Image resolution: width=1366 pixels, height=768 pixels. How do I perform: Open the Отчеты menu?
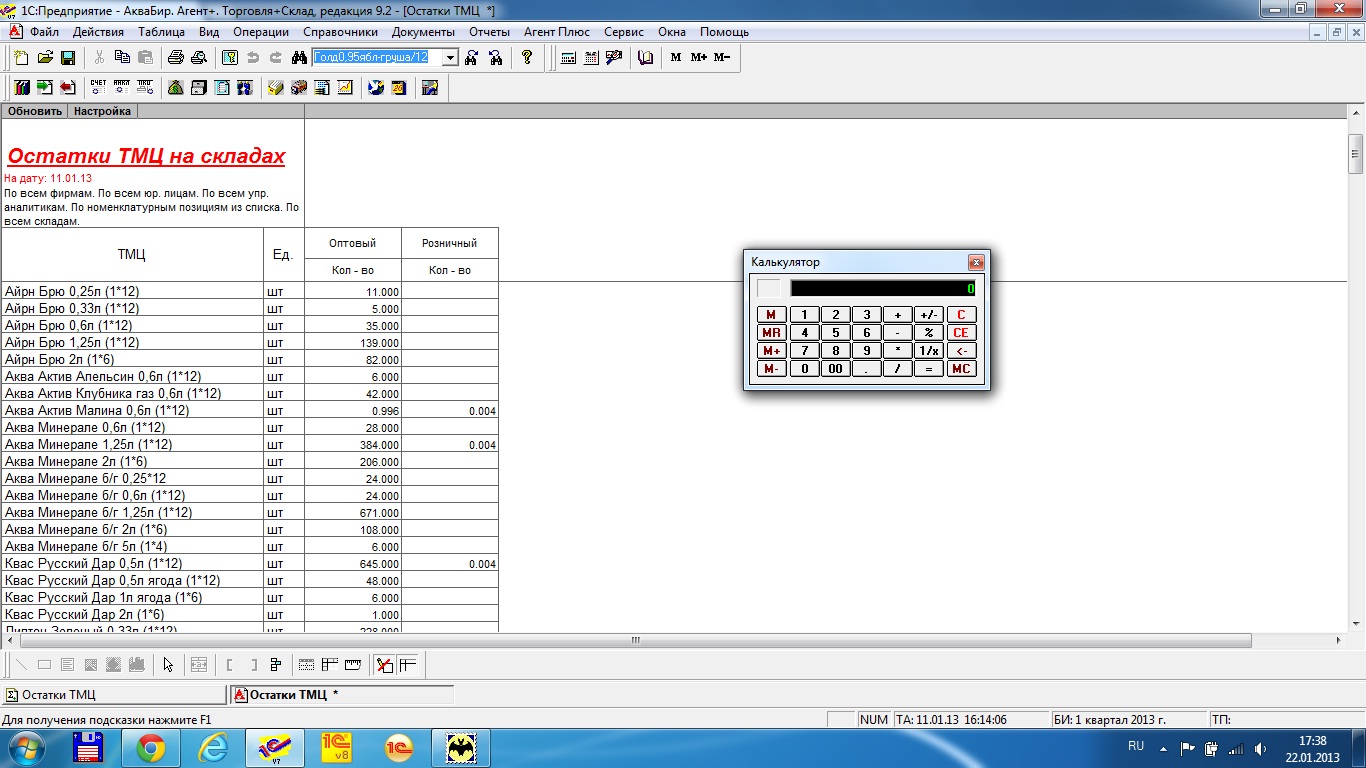(489, 32)
